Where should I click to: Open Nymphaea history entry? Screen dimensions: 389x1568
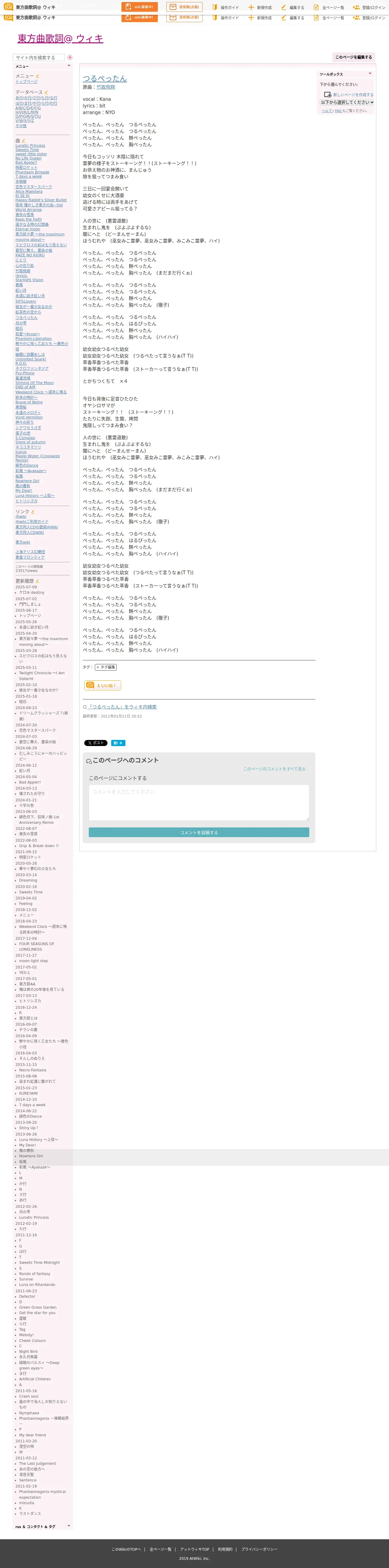29,1413
